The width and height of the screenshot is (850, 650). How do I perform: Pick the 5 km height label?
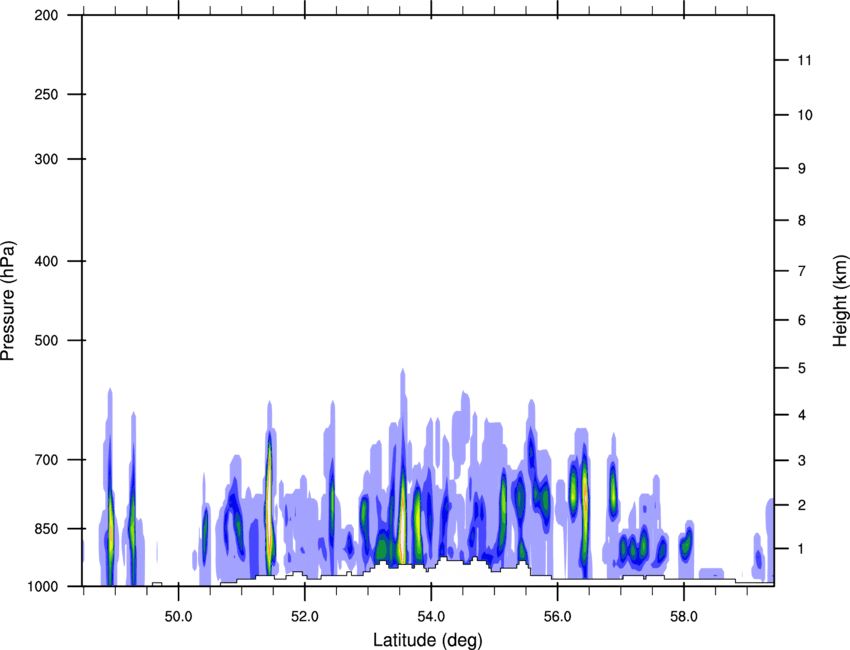click(x=802, y=368)
